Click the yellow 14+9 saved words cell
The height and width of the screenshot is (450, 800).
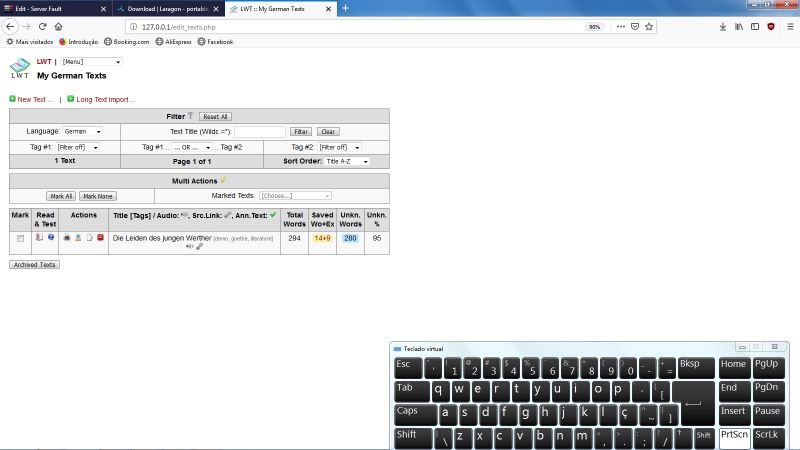point(322,238)
